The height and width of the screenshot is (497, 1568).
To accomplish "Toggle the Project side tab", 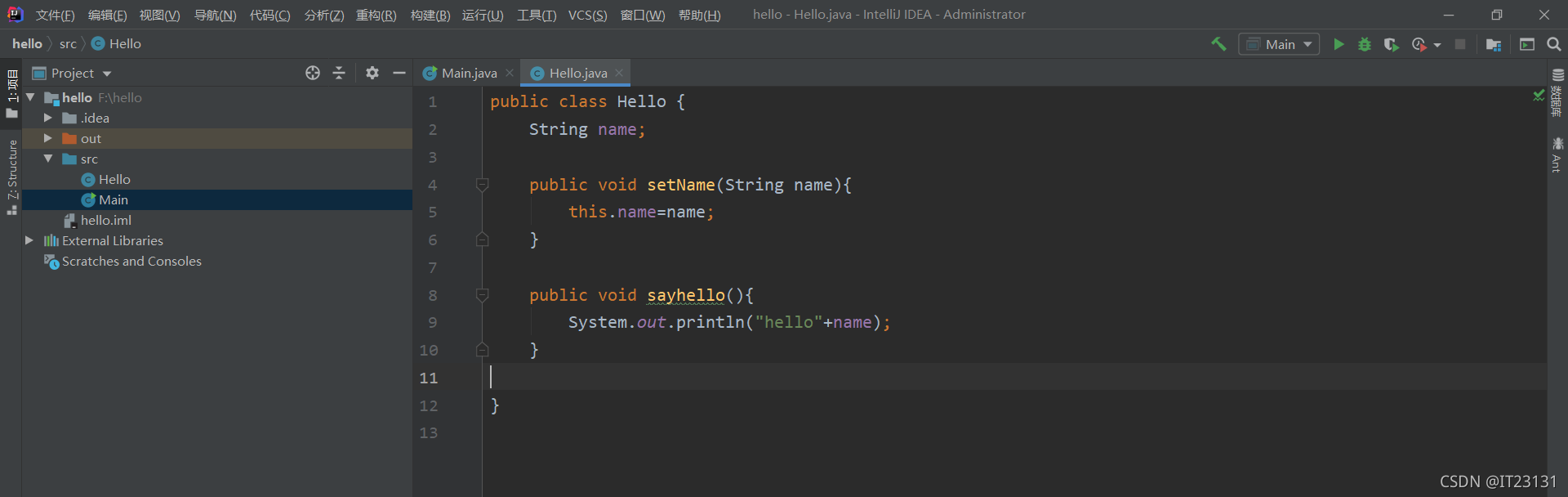I will click(x=11, y=93).
